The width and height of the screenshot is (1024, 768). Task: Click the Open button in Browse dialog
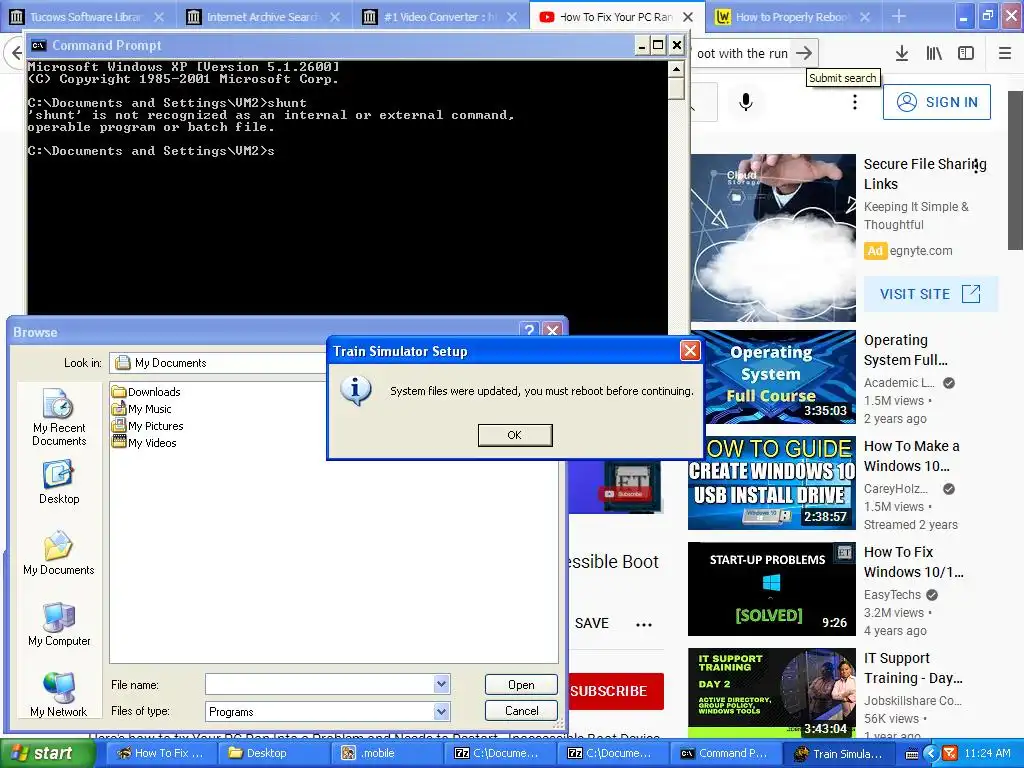click(x=521, y=684)
